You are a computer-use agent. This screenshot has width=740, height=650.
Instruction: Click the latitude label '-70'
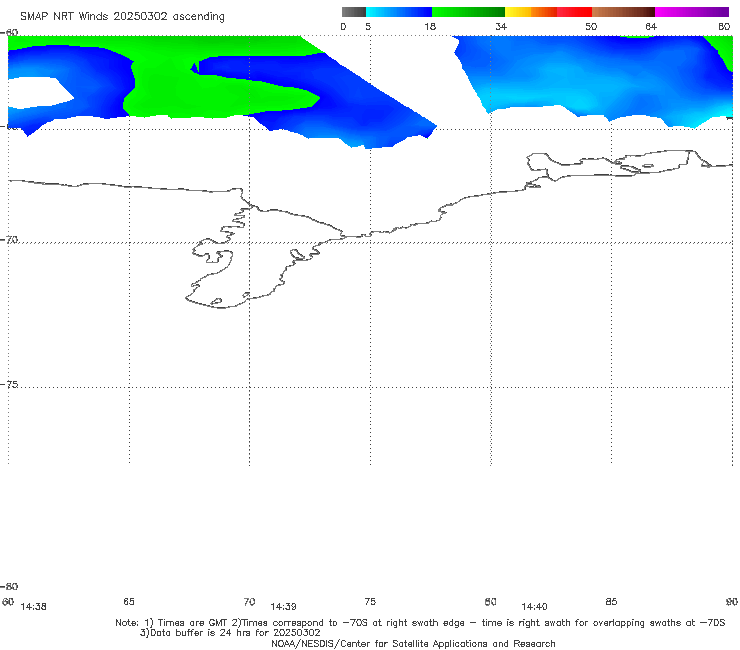click(x=9, y=240)
